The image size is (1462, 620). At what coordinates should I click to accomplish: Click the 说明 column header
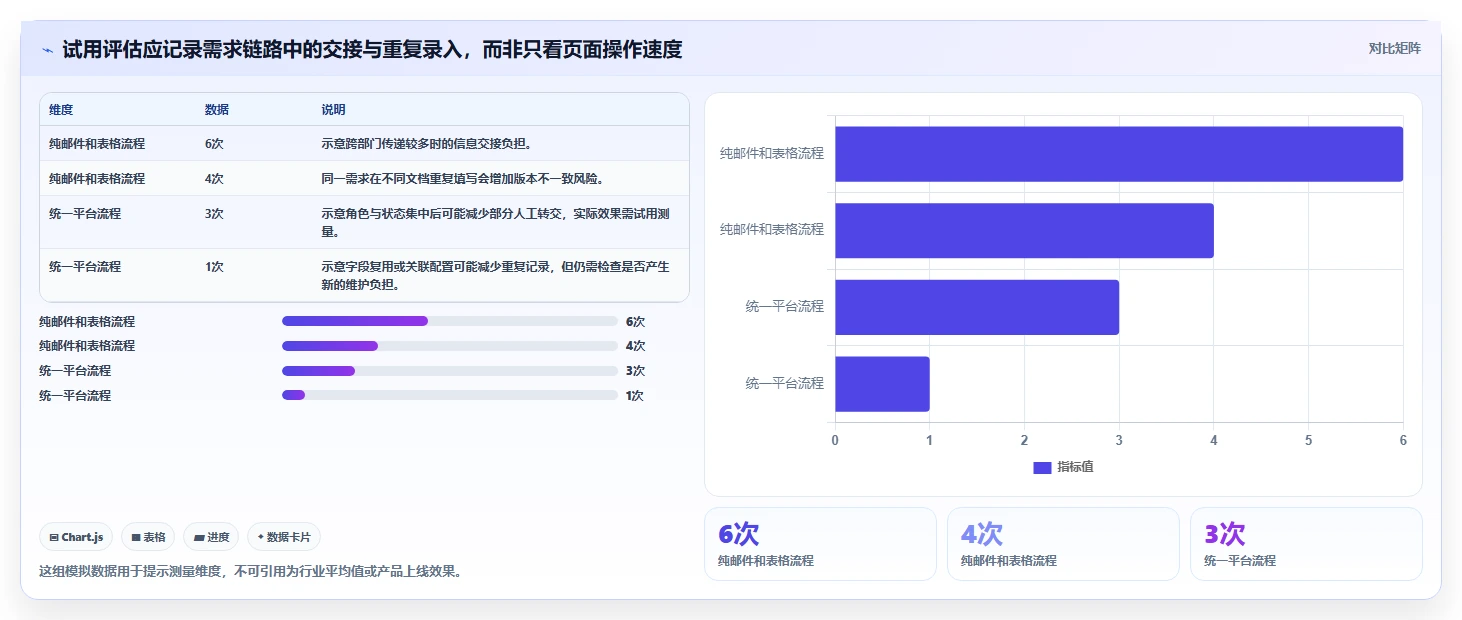click(333, 110)
